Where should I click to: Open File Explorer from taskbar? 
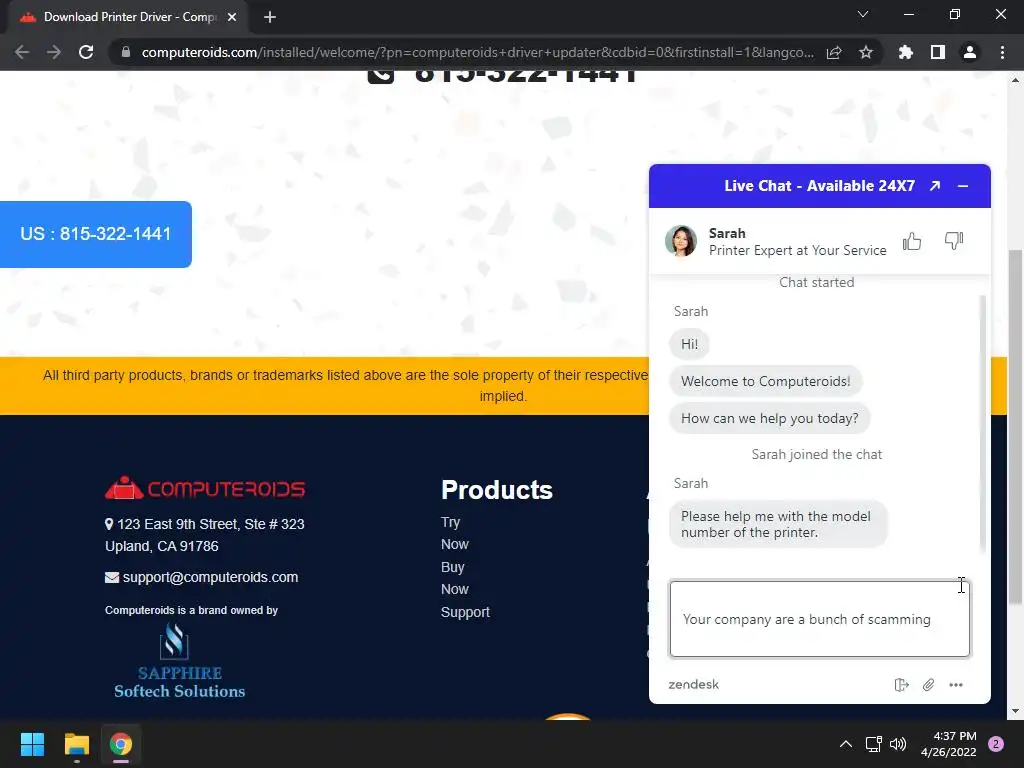76,744
